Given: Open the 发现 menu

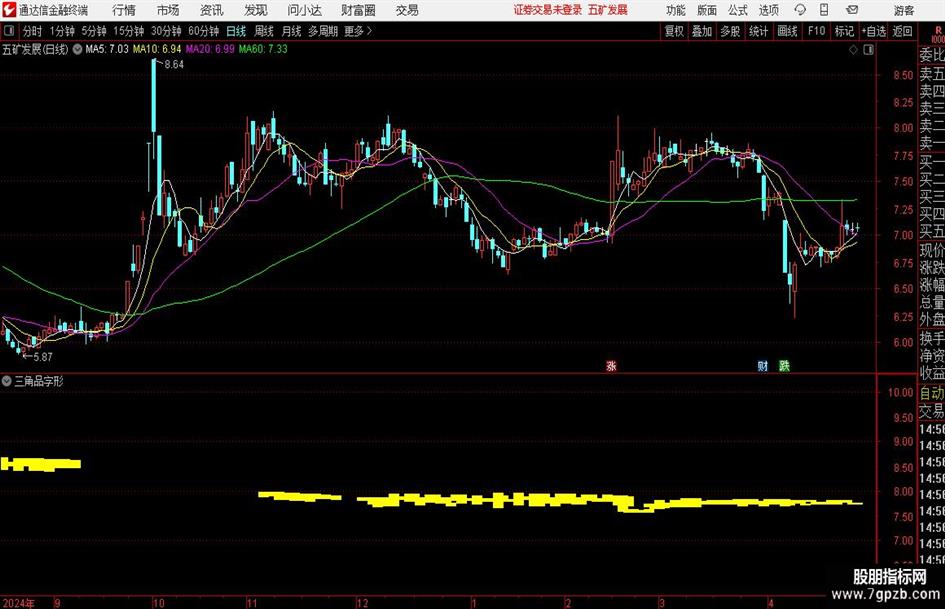Looking at the screenshot, I should pos(256,10).
